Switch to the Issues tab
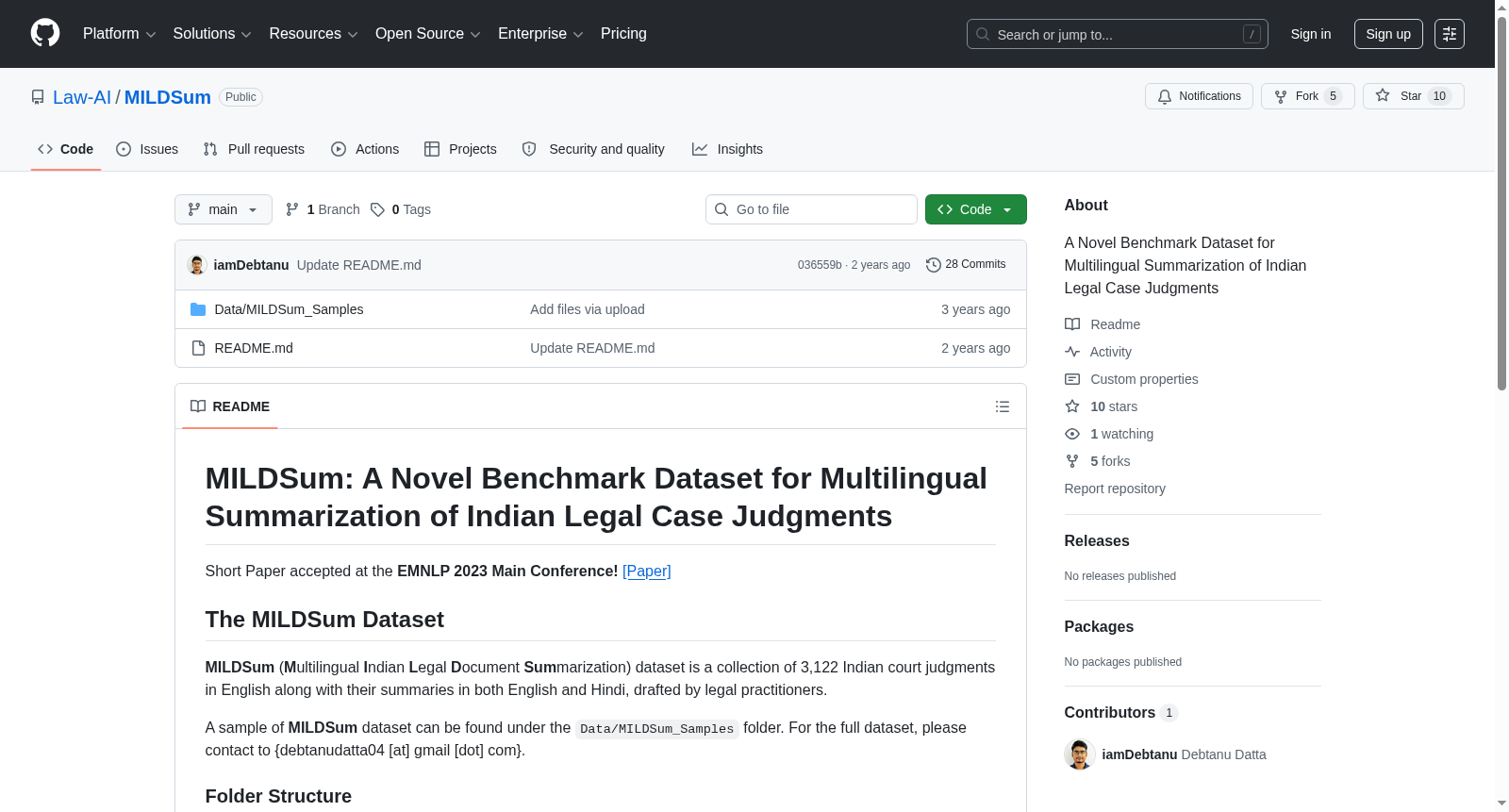 coord(147,149)
